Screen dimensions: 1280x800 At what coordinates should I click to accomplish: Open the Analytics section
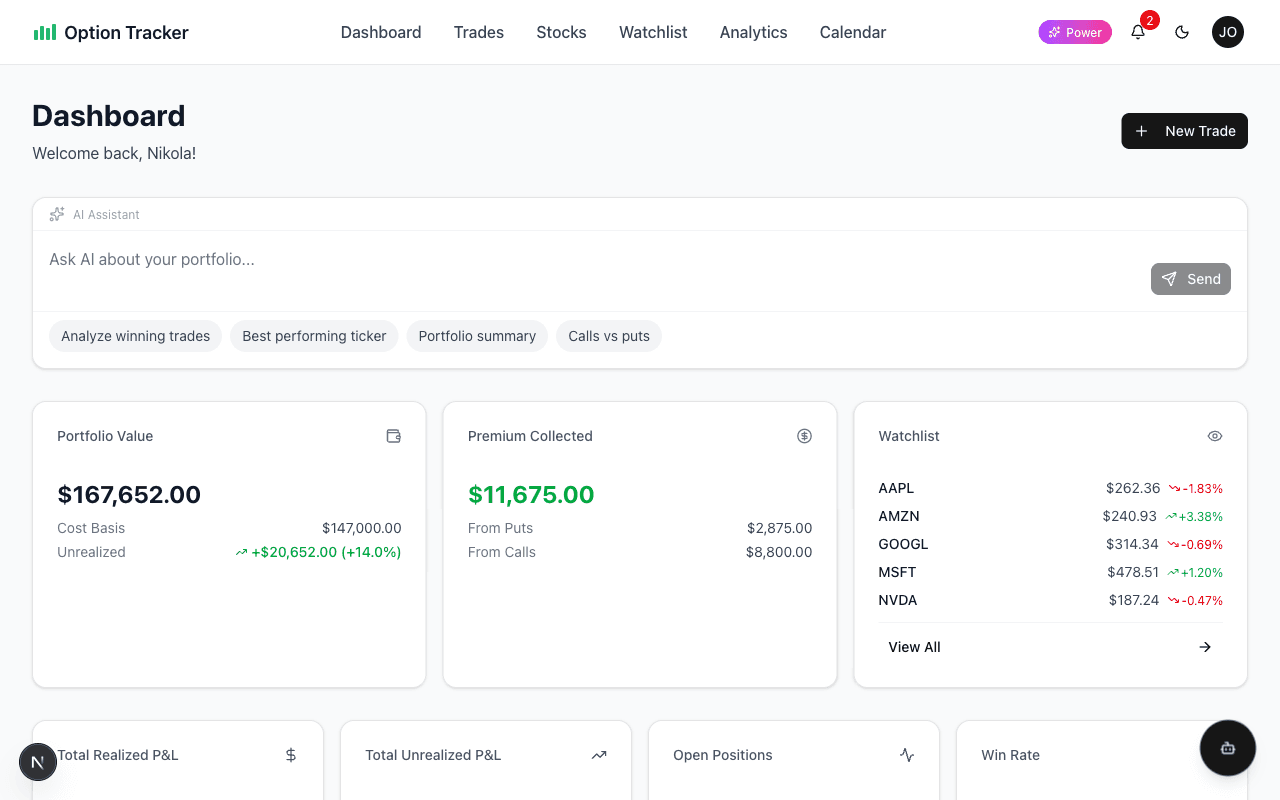click(753, 32)
